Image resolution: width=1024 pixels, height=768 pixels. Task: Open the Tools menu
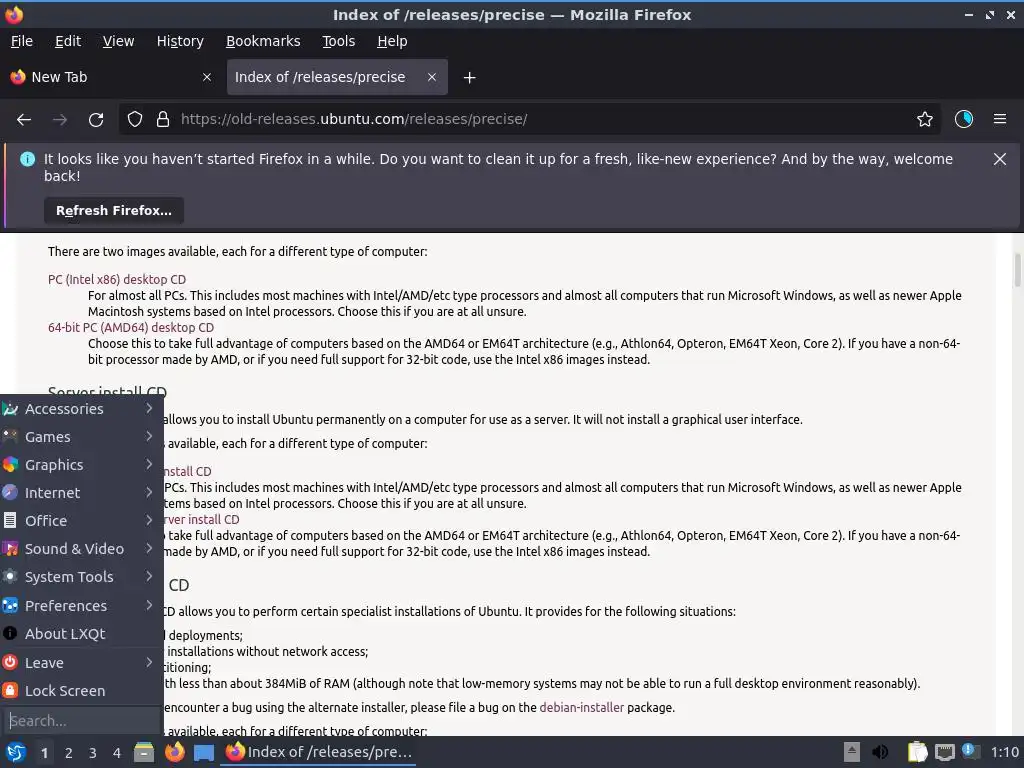[338, 41]
